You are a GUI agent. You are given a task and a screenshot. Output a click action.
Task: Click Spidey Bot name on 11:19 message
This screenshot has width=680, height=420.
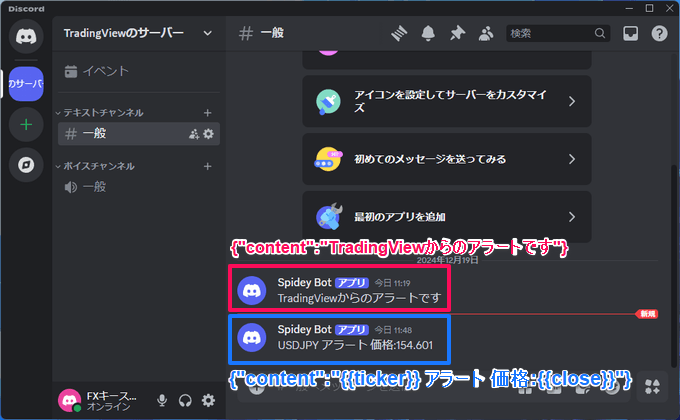tap(304, 283)
